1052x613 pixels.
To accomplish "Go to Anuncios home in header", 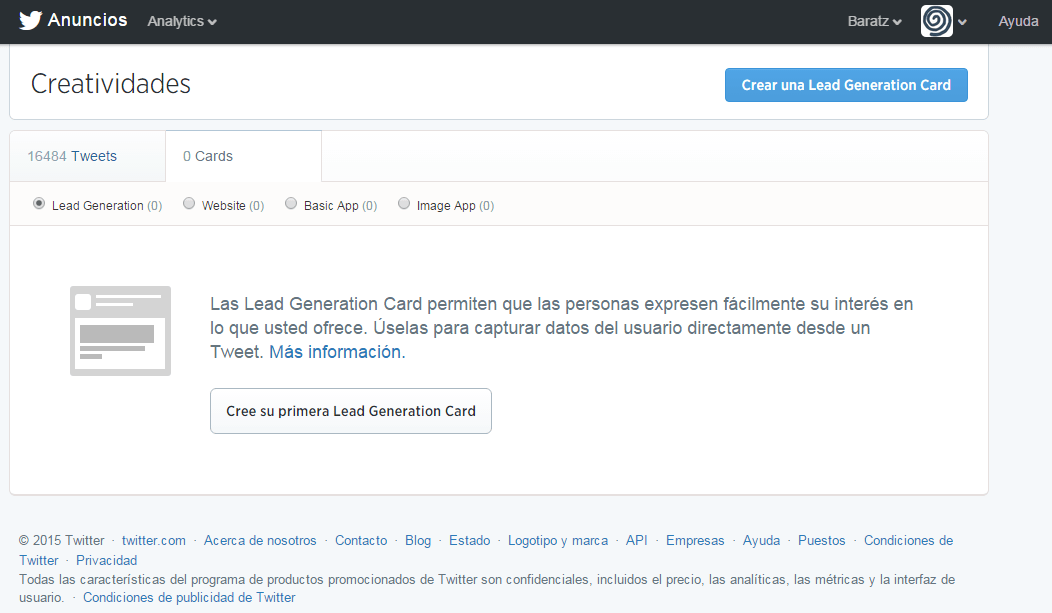I will coord(87,20).
